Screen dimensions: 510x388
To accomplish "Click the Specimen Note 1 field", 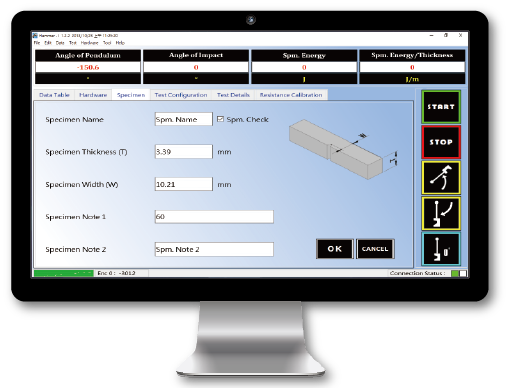I will (x=214, y=217).
